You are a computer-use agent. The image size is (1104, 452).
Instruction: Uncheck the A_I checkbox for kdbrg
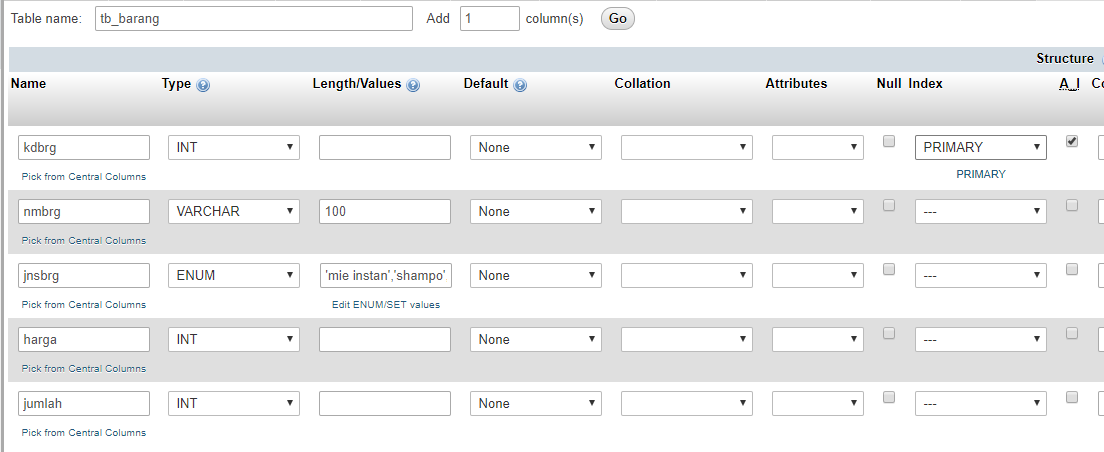[1072, 142]
